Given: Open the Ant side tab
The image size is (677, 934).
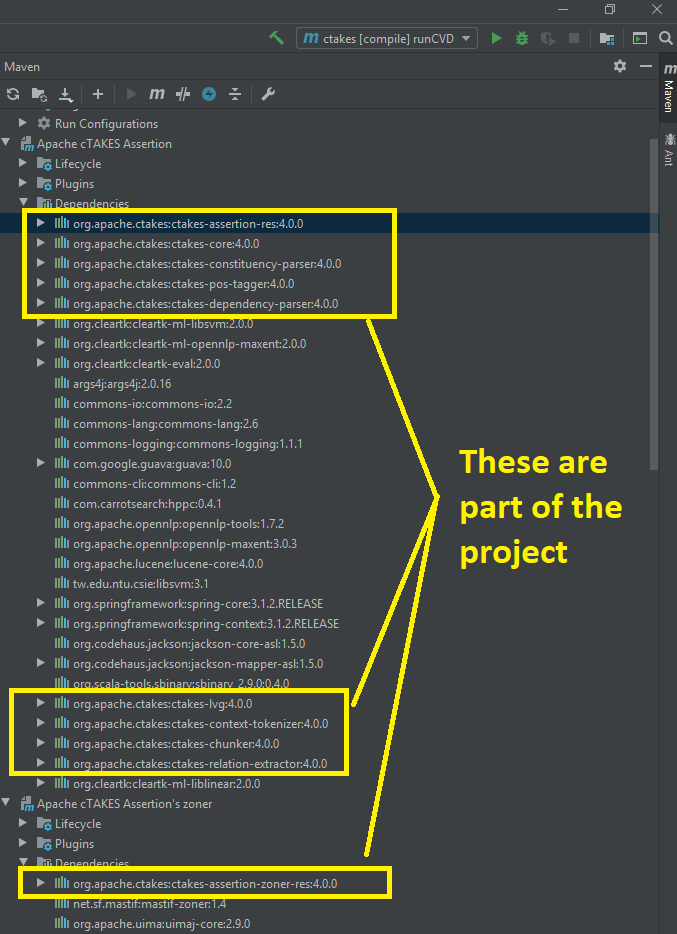Looking at the screenshot, I should 669,149.
